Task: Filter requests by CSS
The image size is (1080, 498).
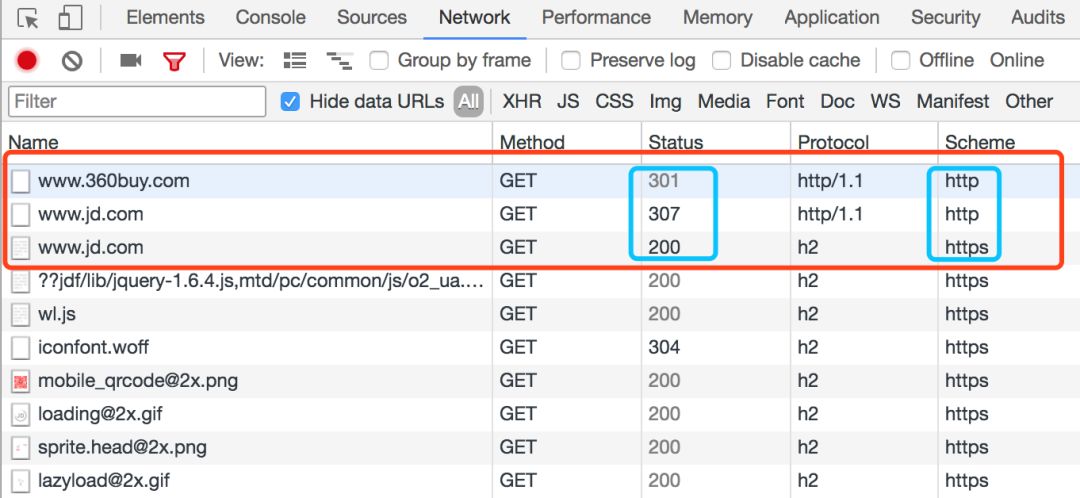Action: point(614,102)
